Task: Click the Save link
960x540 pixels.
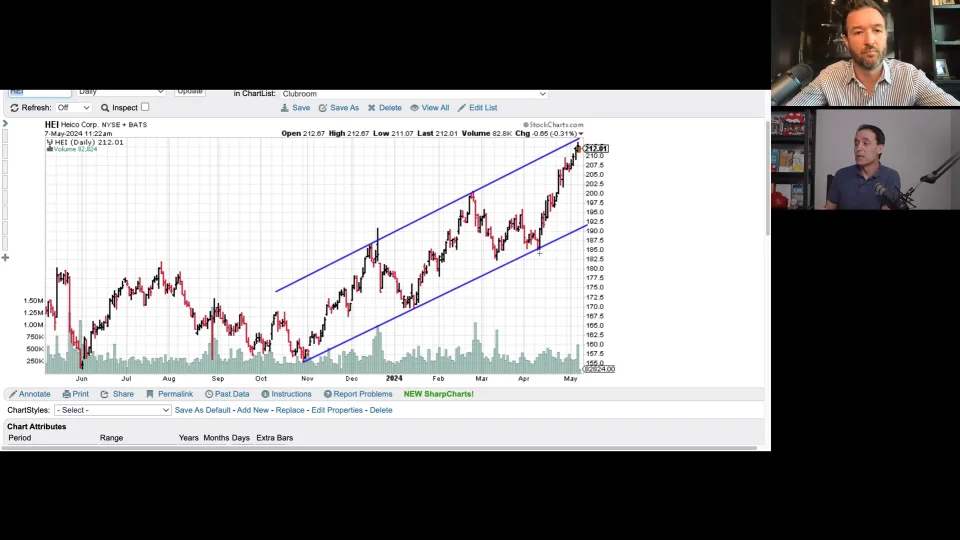Action: click(301, 108)
